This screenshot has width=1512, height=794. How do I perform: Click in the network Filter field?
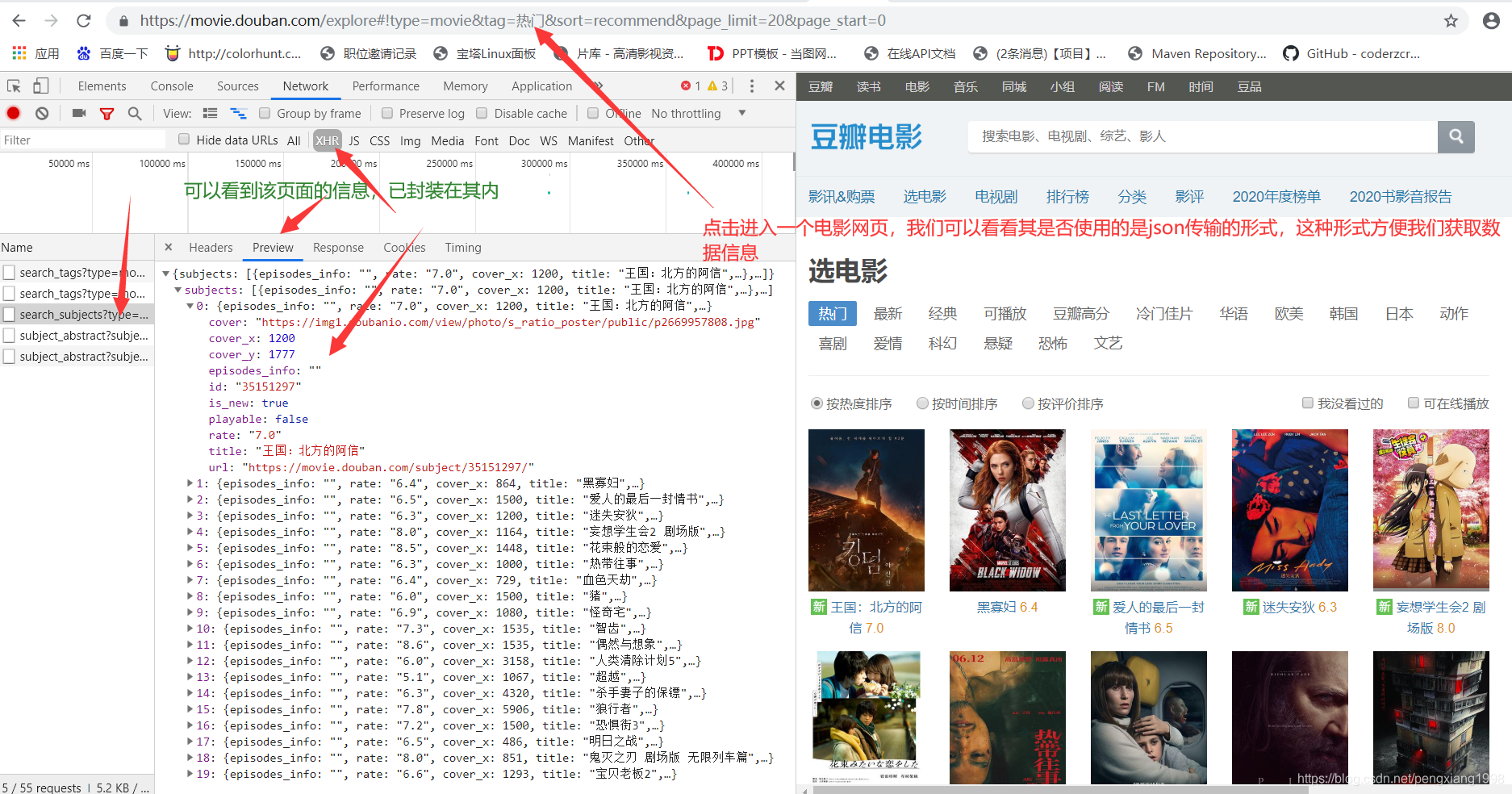tap(82, 140)
